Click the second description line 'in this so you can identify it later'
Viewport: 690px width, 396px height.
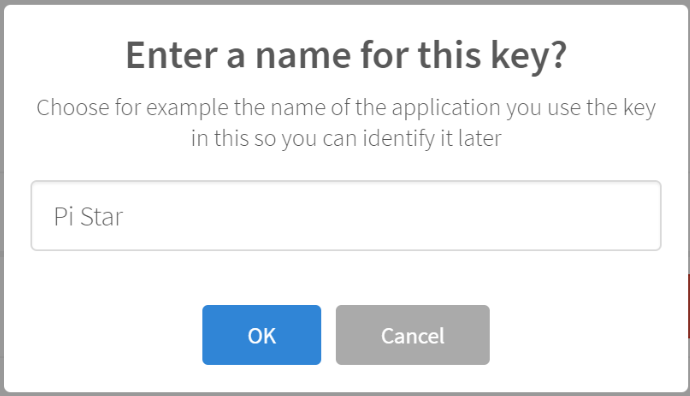coord(346,139)
